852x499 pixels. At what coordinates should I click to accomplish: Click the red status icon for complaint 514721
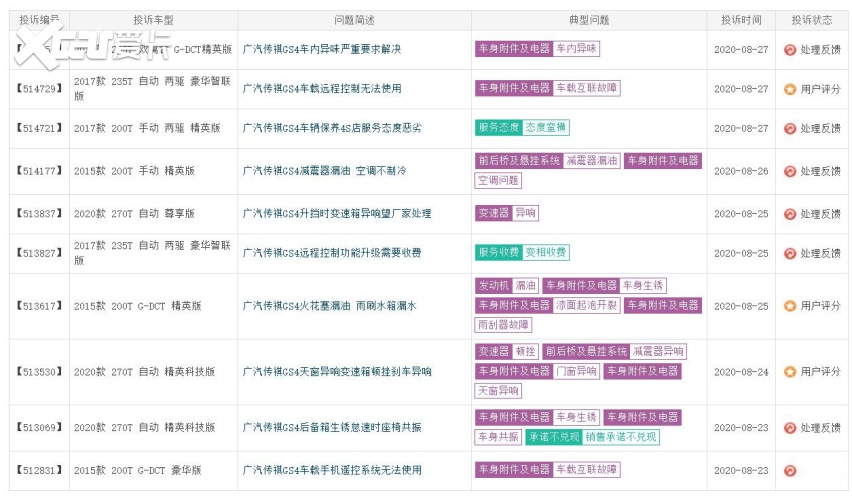[790, 129]
